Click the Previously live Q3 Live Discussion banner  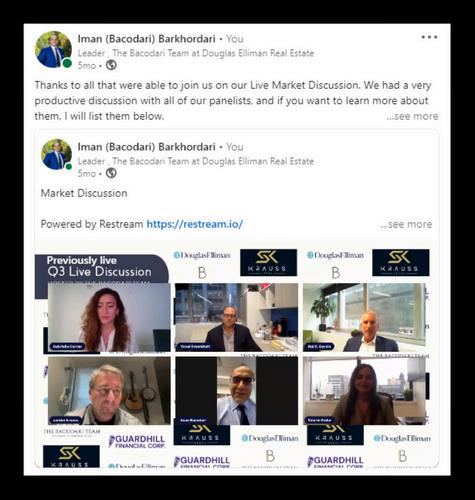coord(101,268)
